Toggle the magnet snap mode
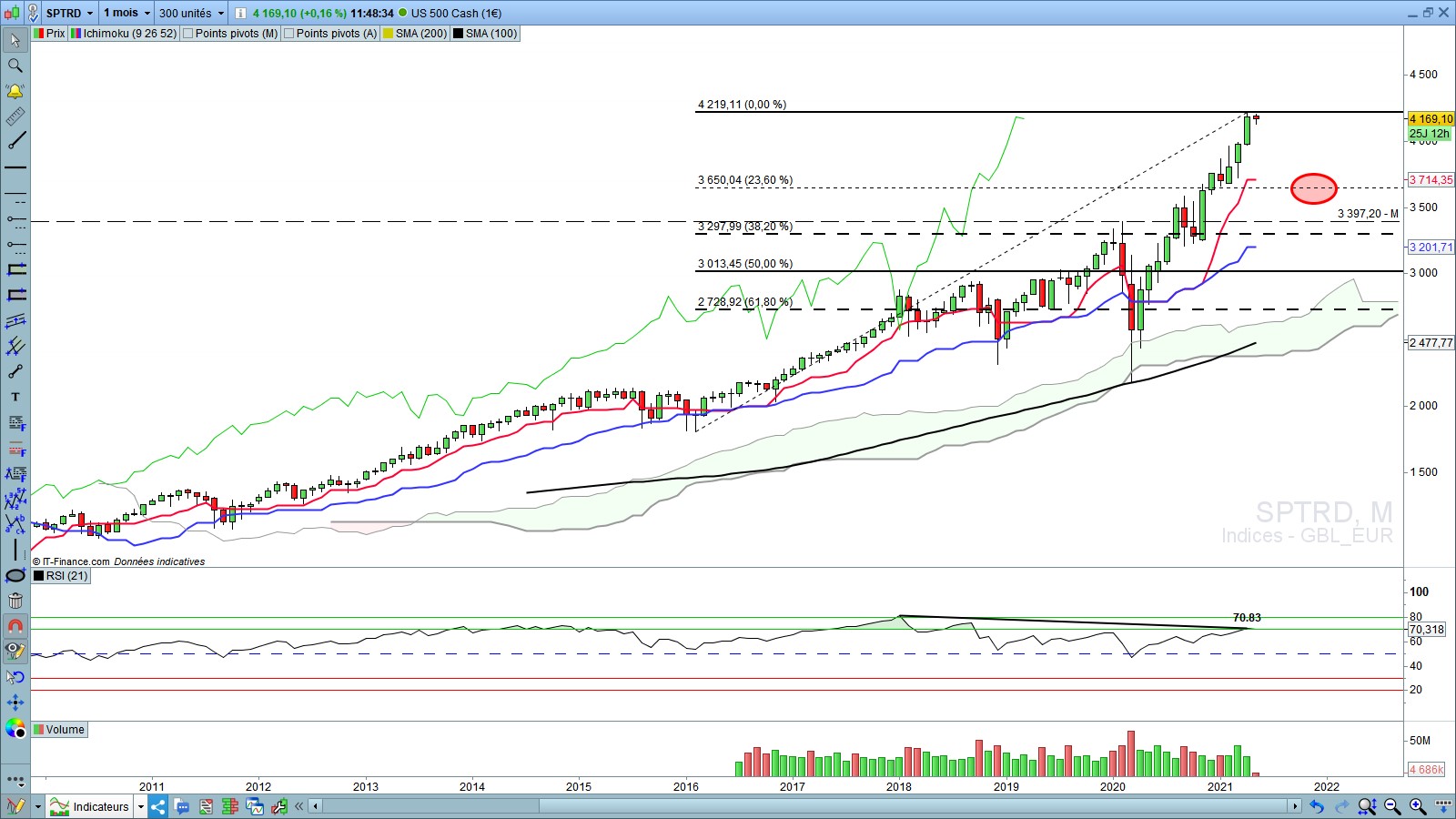The image size is (1456, 819). click(x=15, y=626)
